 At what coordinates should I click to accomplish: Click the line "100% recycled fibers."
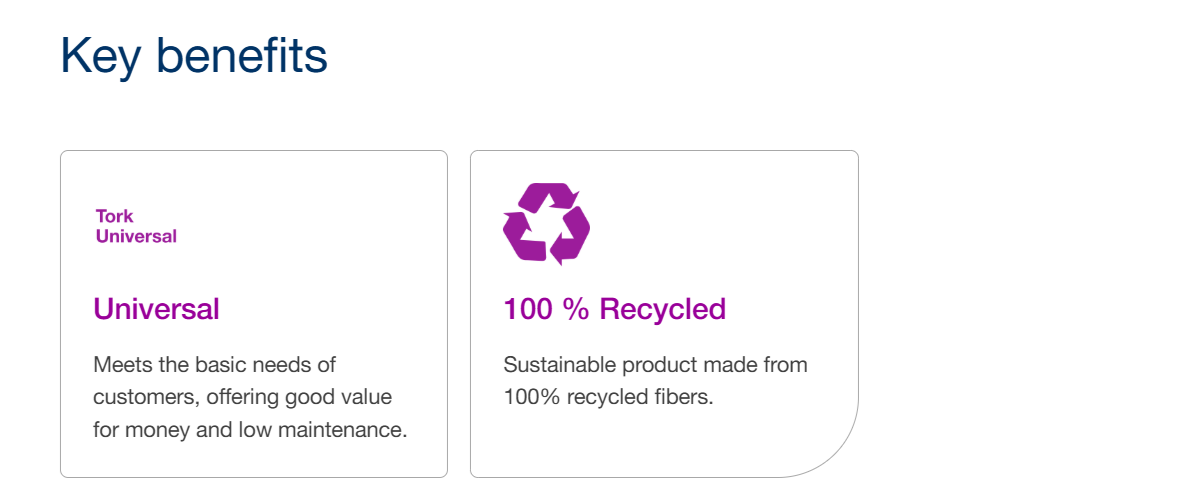click(x=608, y=397)
